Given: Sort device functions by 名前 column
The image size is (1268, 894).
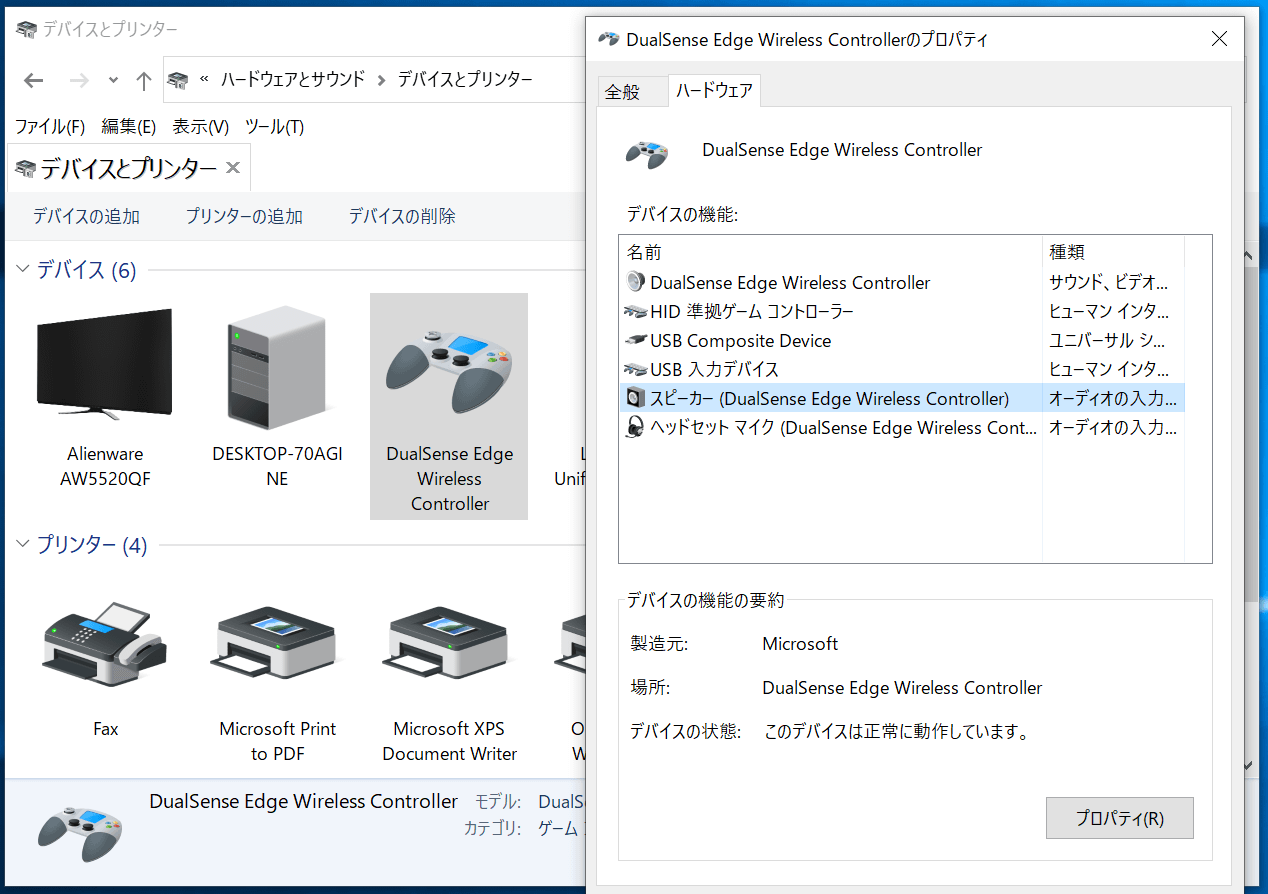Looking at the screenshot, I should [831, 252].
